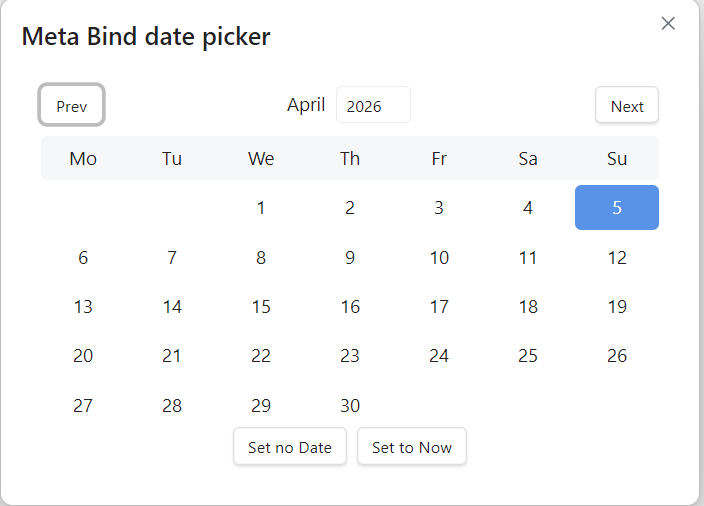Advance to the next month
This screenshot has height=506, width=704.
point(627,106)
